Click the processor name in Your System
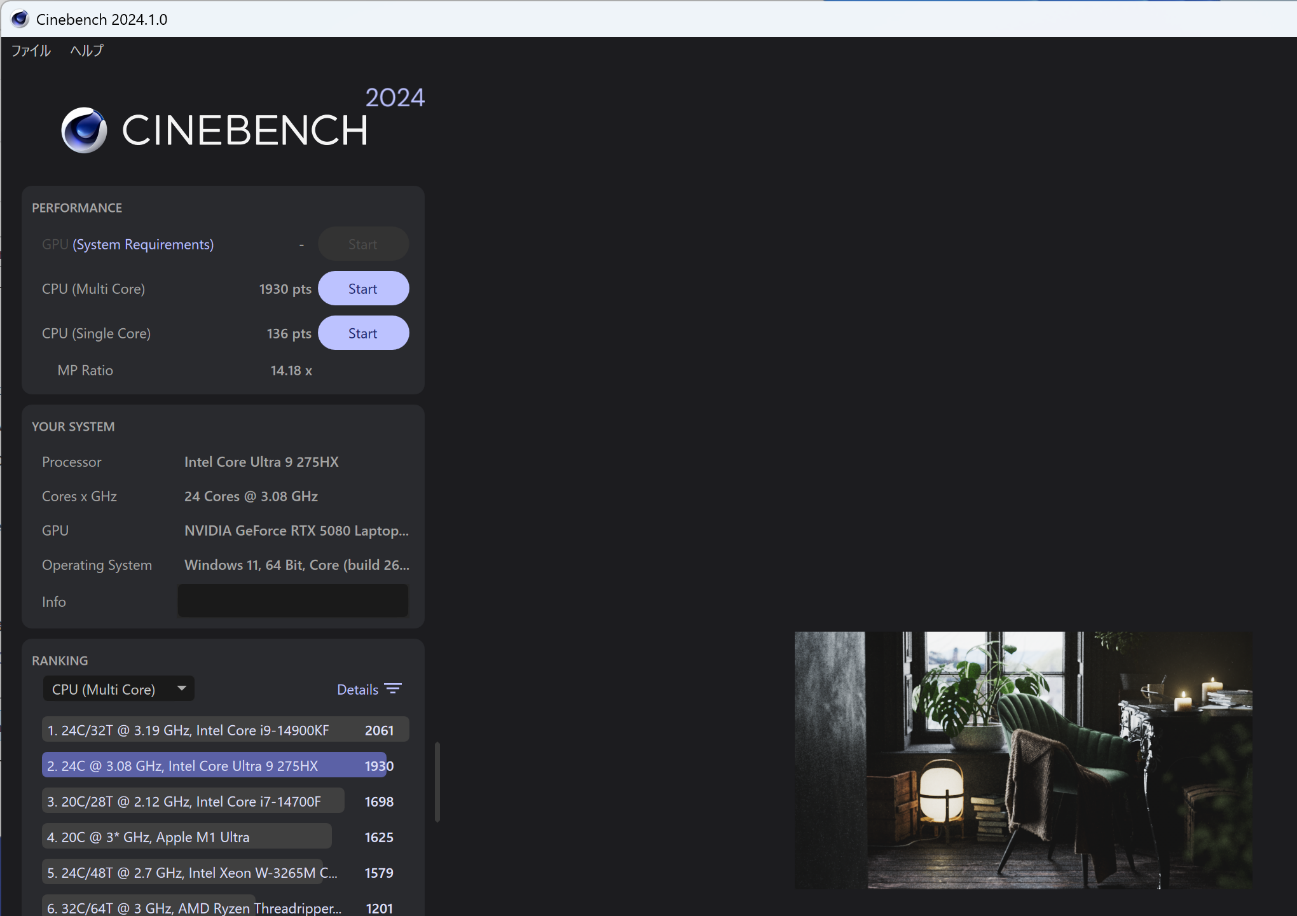The height and width of the screenshot is (916, 1297). pos(261,462)
